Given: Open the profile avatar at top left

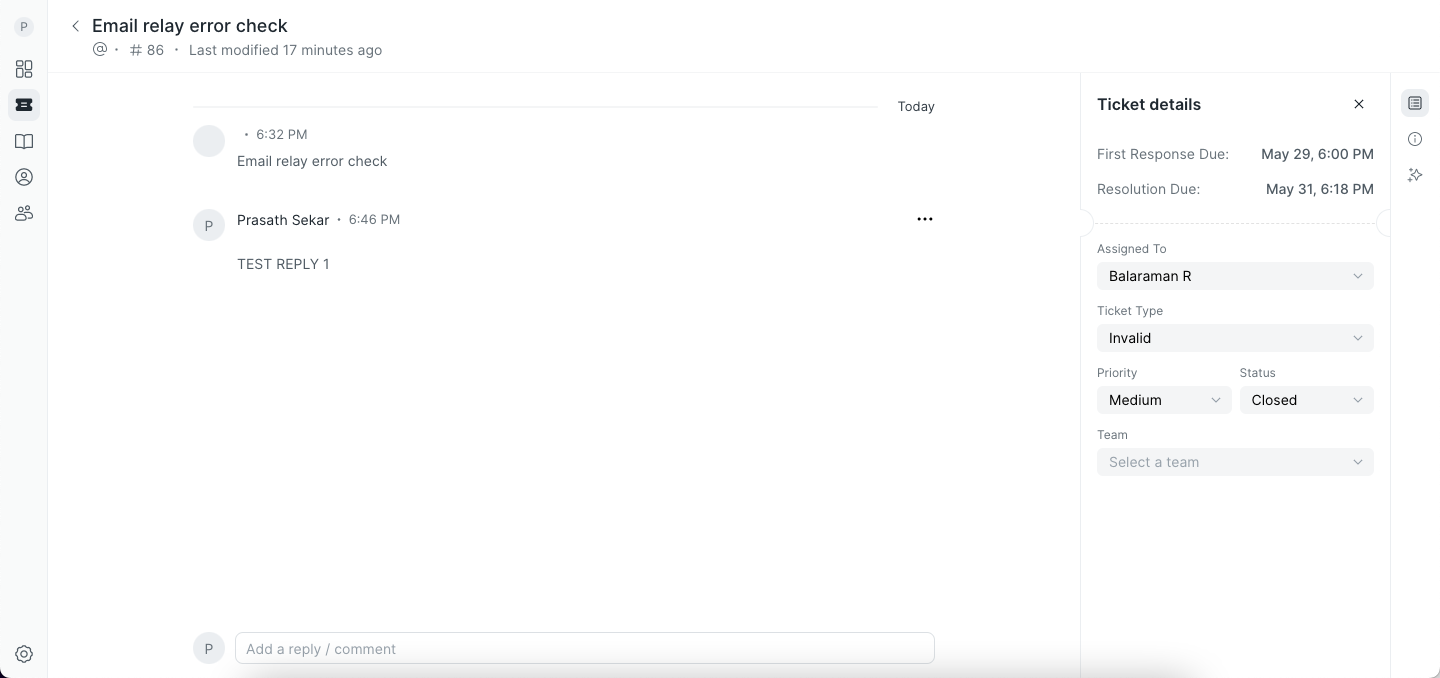Looking at the screenshot, I should click(x=24, y=26).
